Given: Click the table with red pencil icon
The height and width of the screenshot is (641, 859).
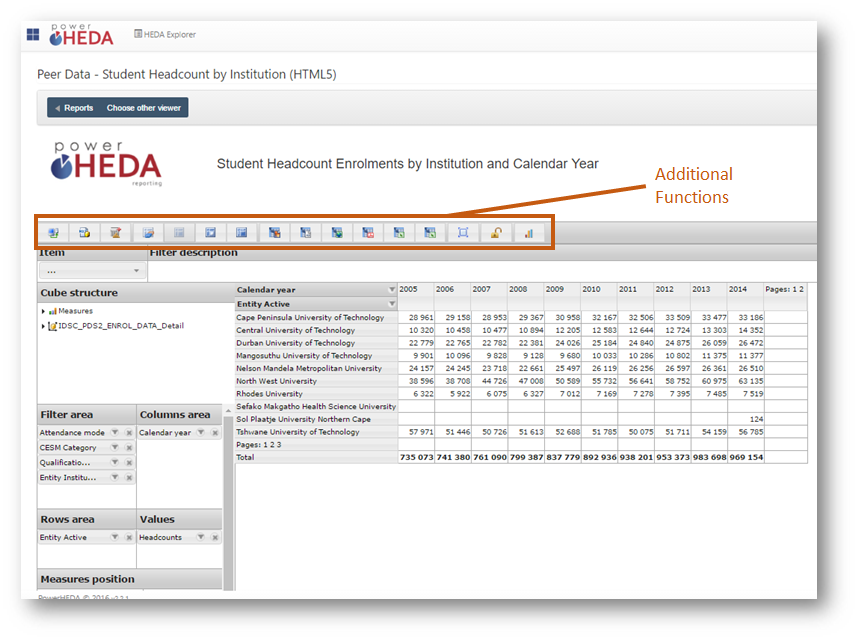Looking at the screenshot, I should click(116, 233).
